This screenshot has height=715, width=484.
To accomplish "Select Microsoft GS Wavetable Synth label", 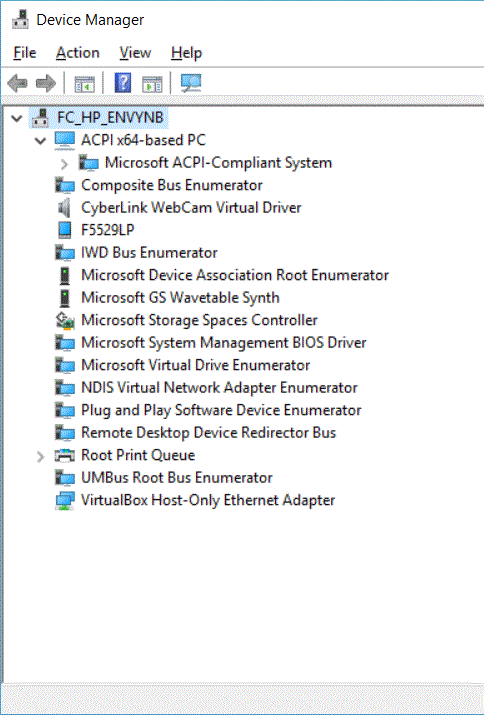I will pyautogui.click(x=180, y=297).
